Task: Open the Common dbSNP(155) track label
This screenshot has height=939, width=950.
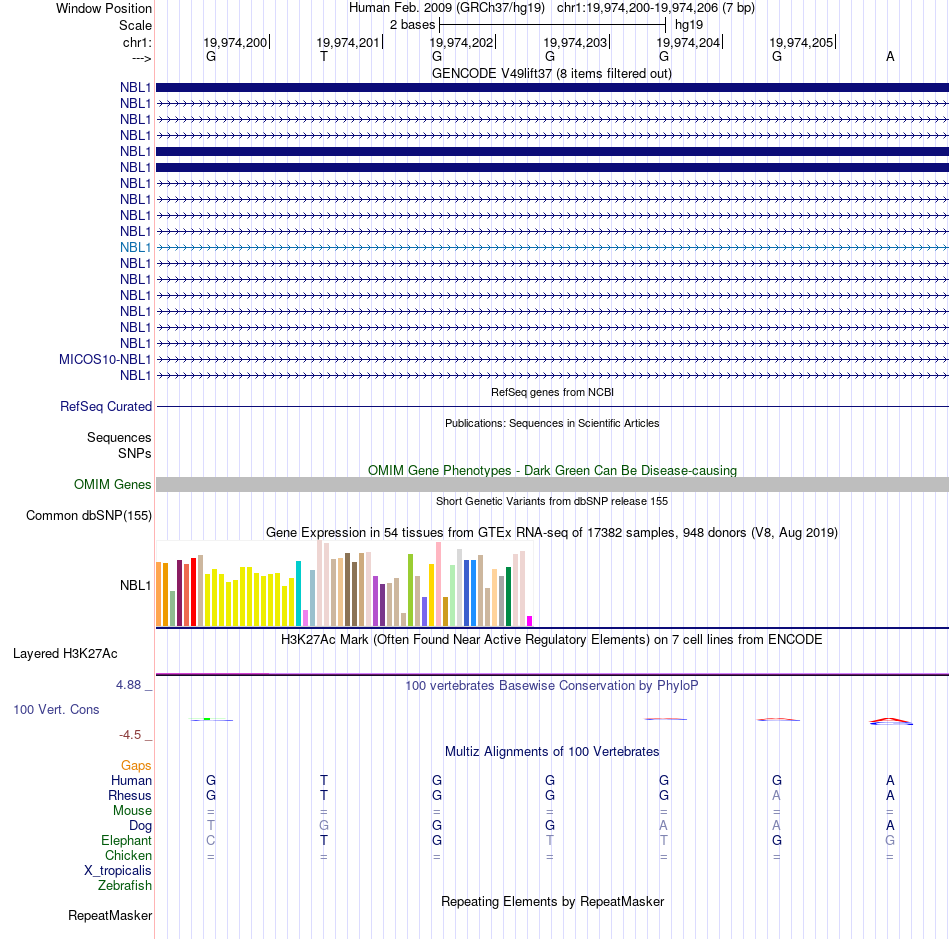Action: [89, 516]
